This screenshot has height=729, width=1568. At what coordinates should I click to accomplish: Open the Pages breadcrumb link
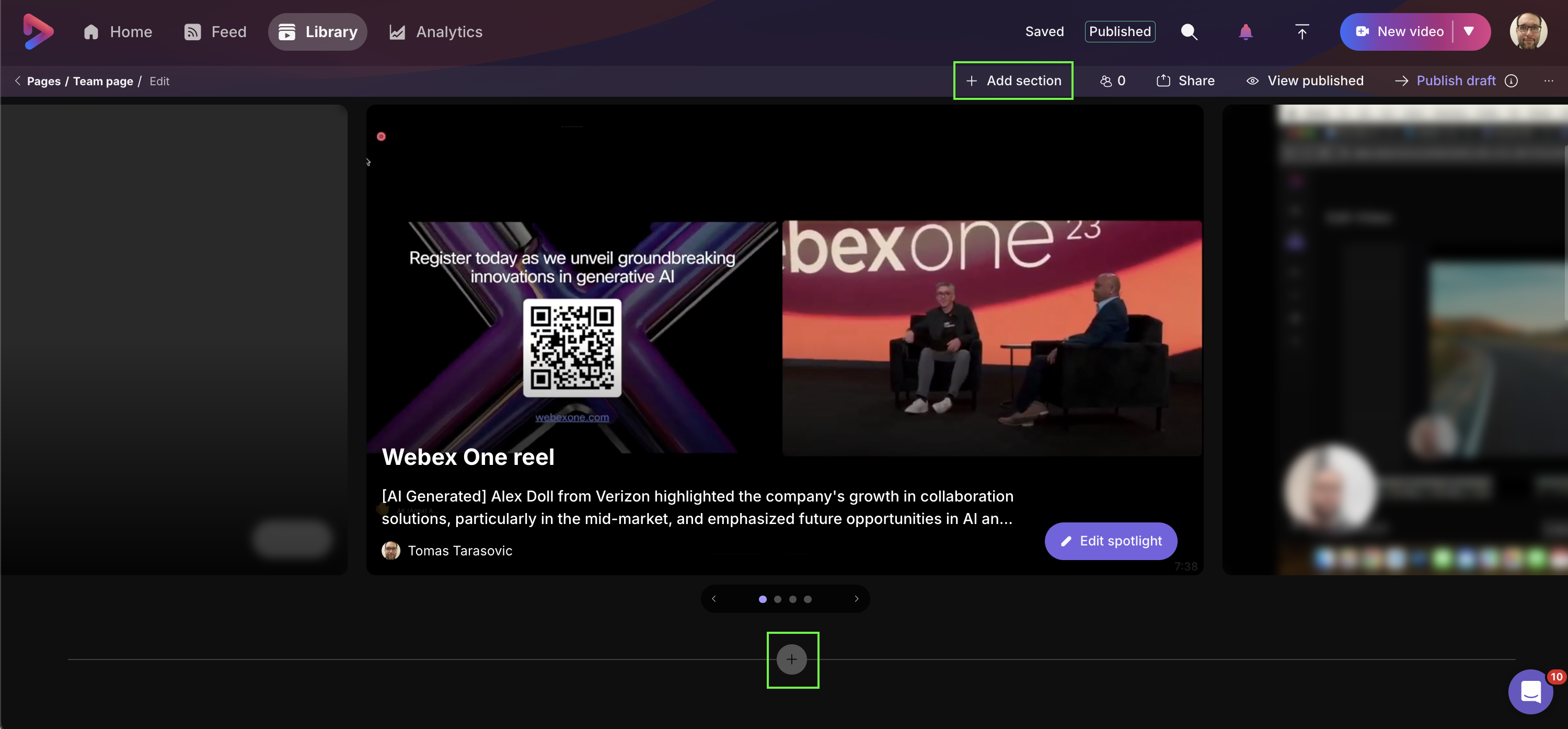tap(44, 81)
